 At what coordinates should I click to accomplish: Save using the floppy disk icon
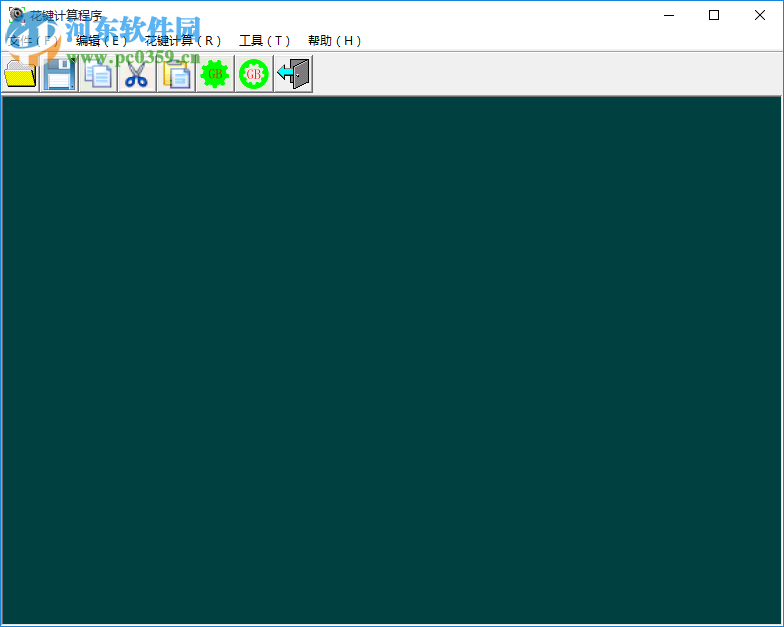coord(59,74)
